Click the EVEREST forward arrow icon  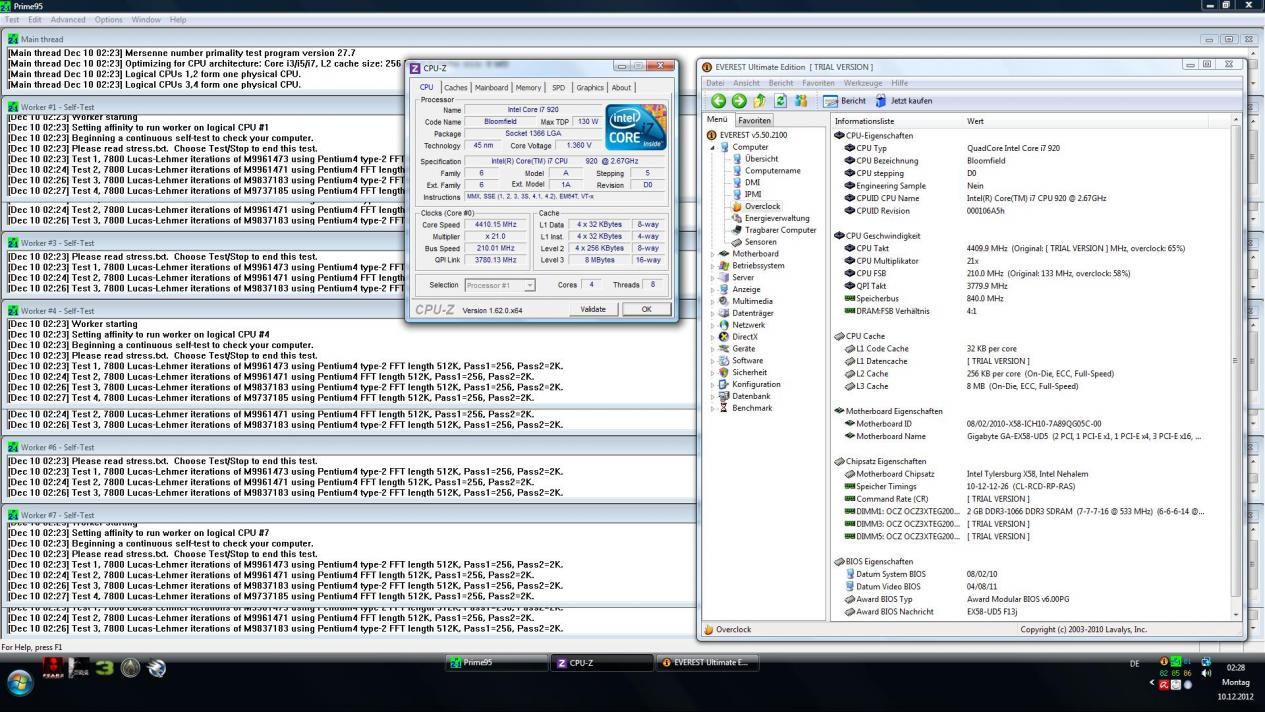point(738,101)
